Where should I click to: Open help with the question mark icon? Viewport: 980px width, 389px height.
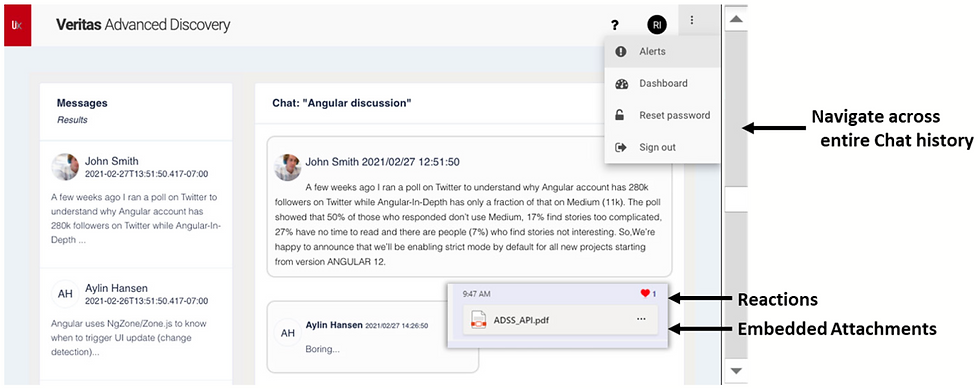615,25
